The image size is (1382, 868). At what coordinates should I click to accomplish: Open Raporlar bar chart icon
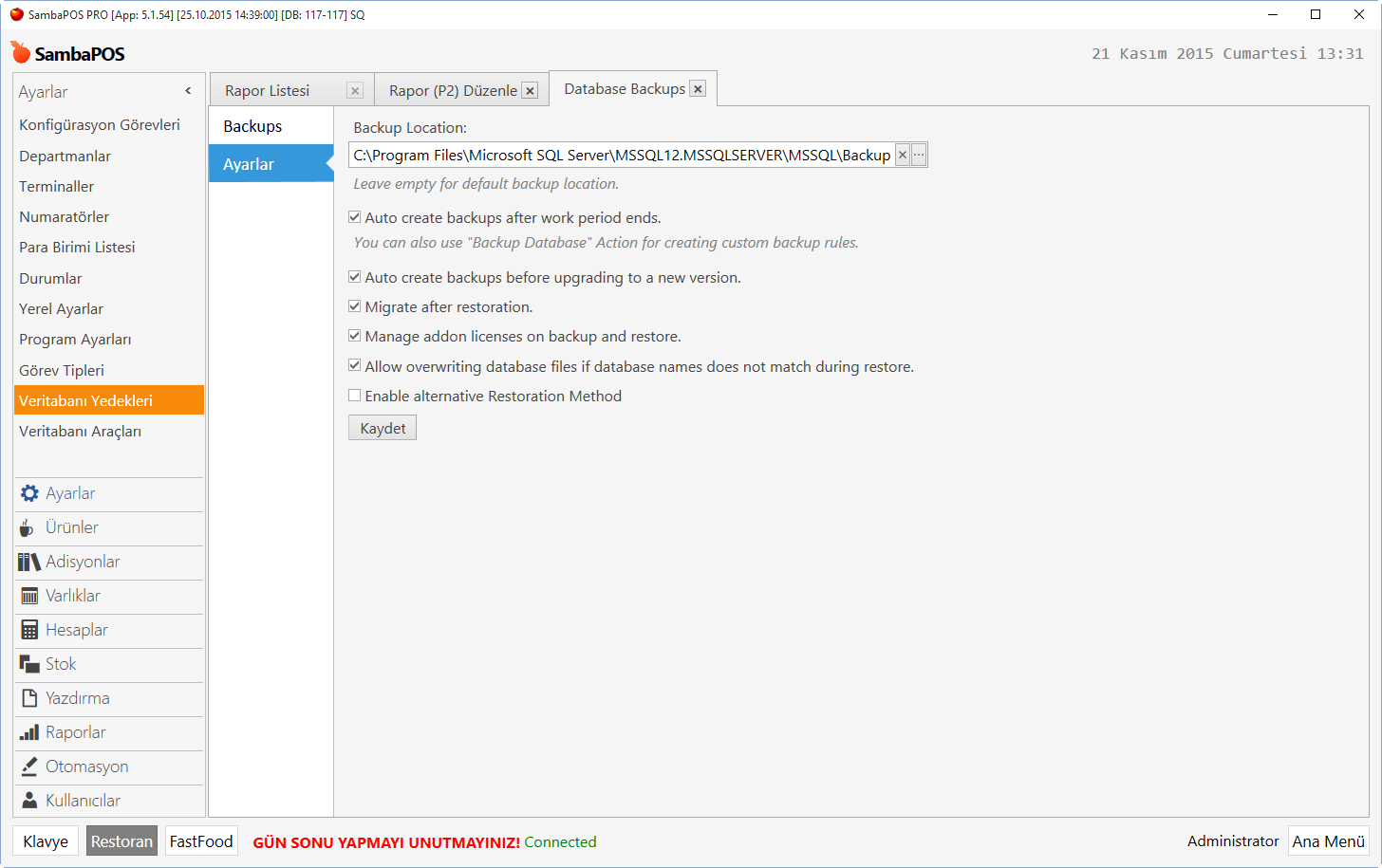(x=28, y=733)
